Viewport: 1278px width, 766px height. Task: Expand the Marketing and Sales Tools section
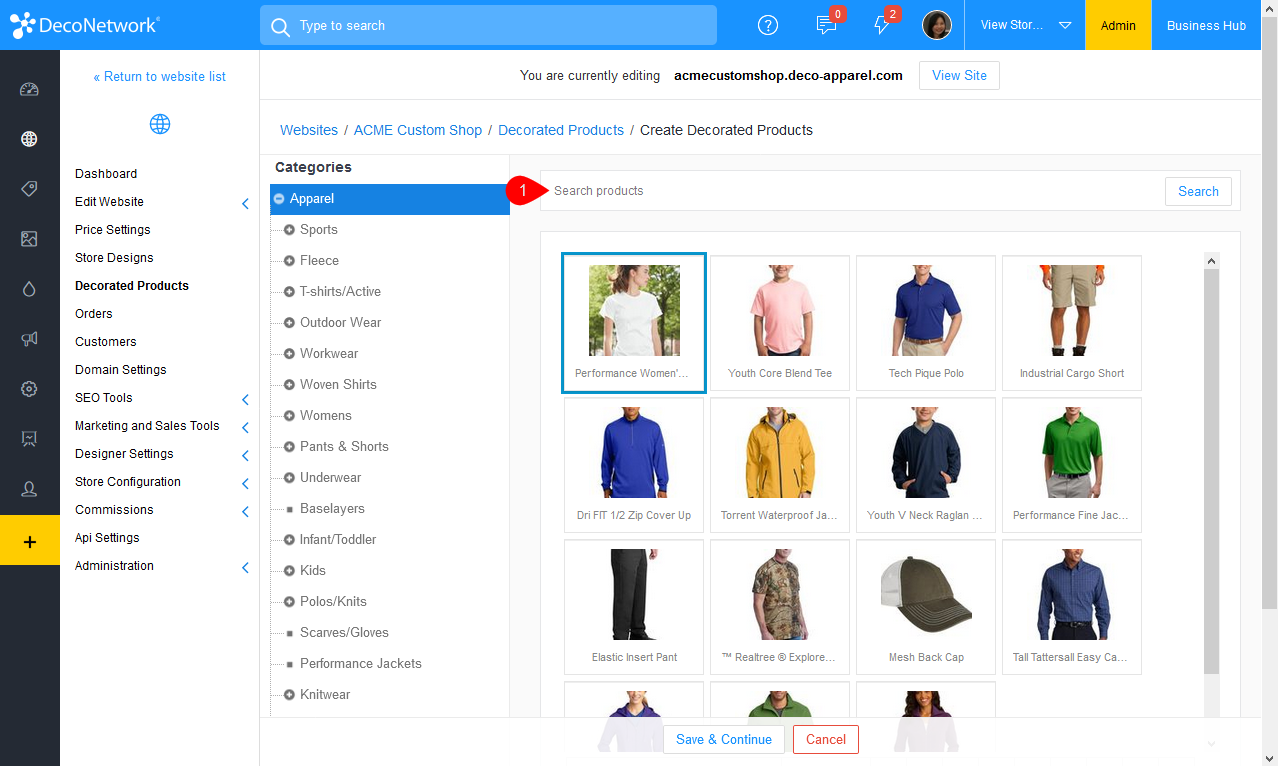[245, 426]
